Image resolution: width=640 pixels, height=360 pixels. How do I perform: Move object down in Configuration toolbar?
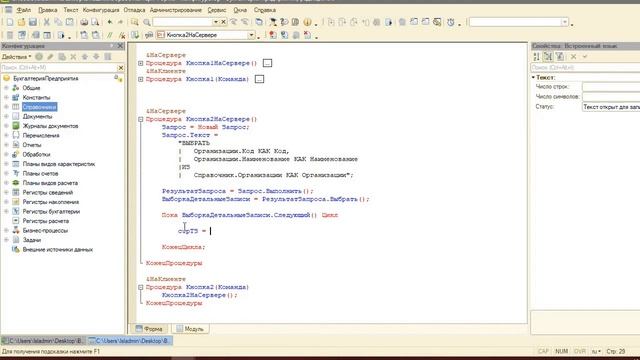[x=96, y=57]
